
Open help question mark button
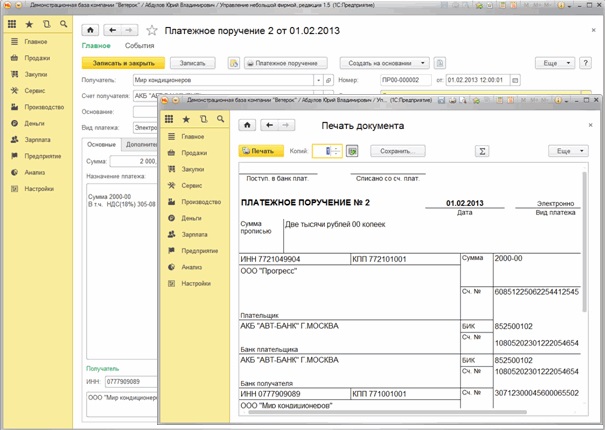(585, 63)
